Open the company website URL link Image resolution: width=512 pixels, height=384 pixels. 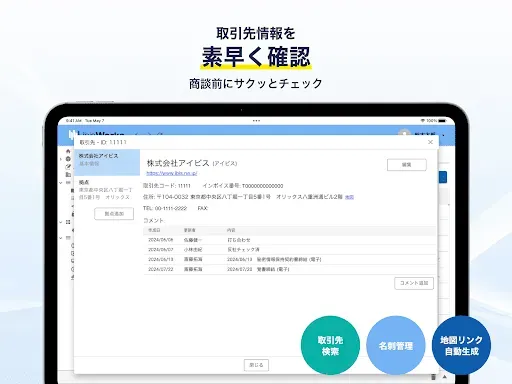tap(172, 173)
